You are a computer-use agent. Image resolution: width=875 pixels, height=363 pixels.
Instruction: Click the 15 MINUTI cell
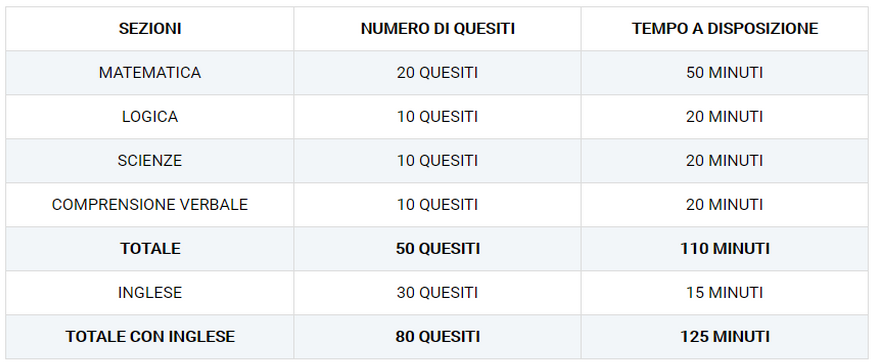pyautogui.click(x=724, y=293)
